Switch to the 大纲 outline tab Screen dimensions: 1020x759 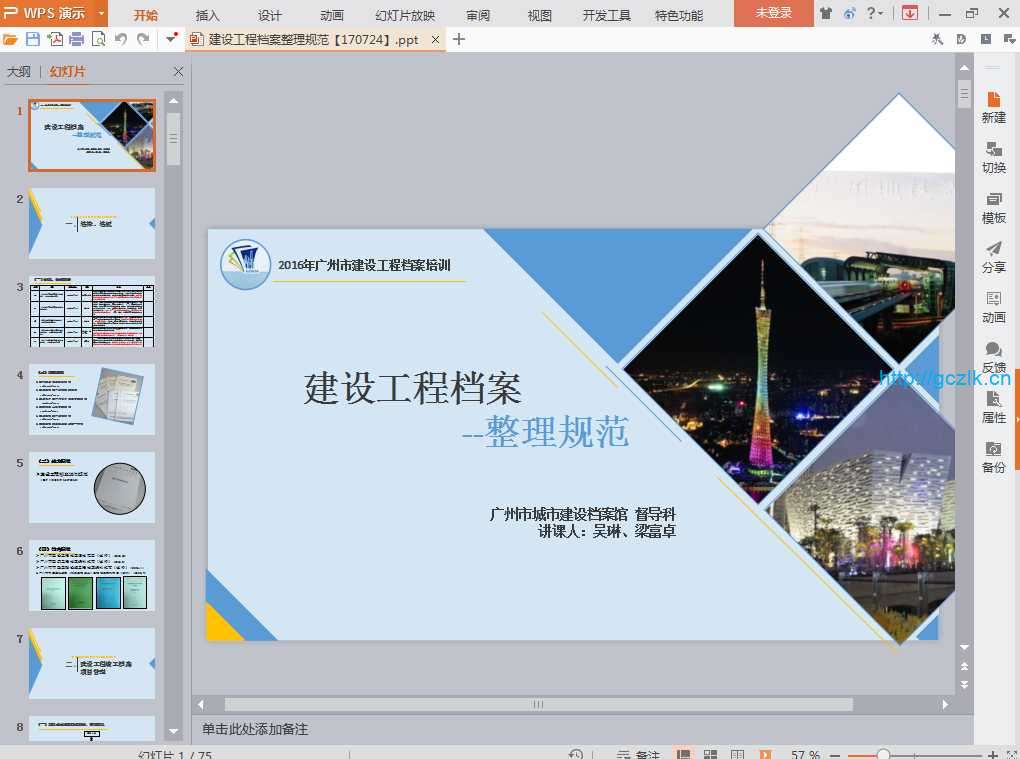point(19,72)
